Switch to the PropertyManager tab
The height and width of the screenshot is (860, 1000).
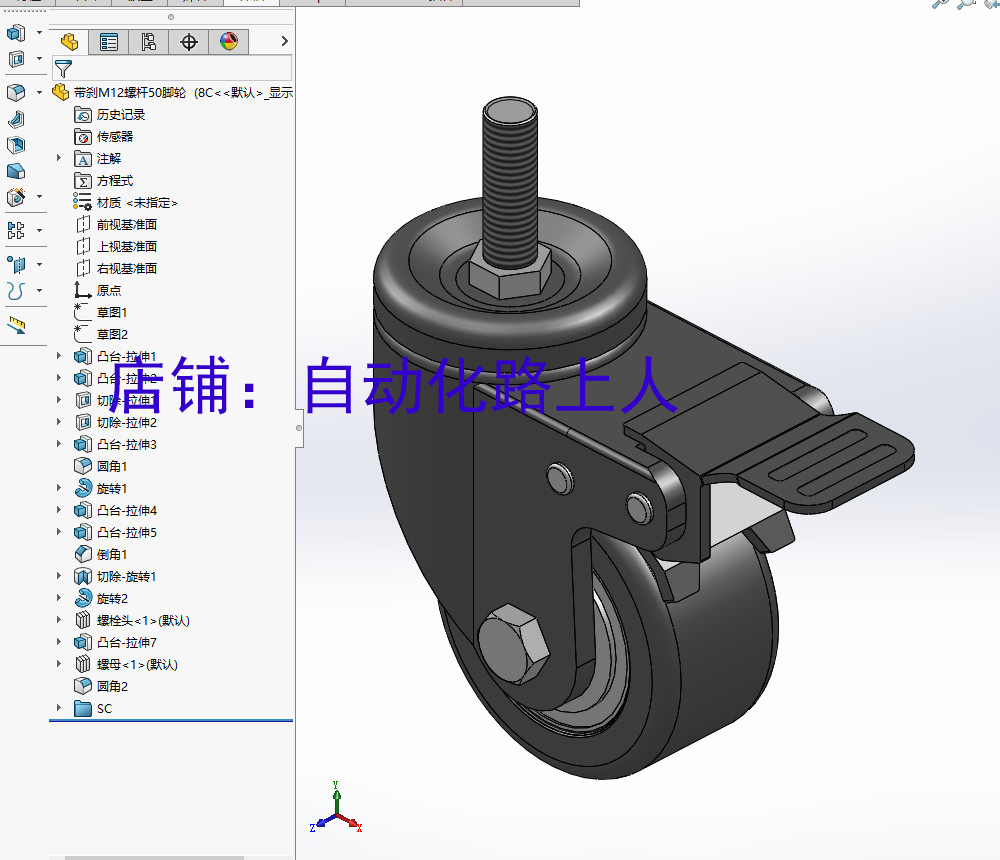pyautogui.click(x=109, y=42)
